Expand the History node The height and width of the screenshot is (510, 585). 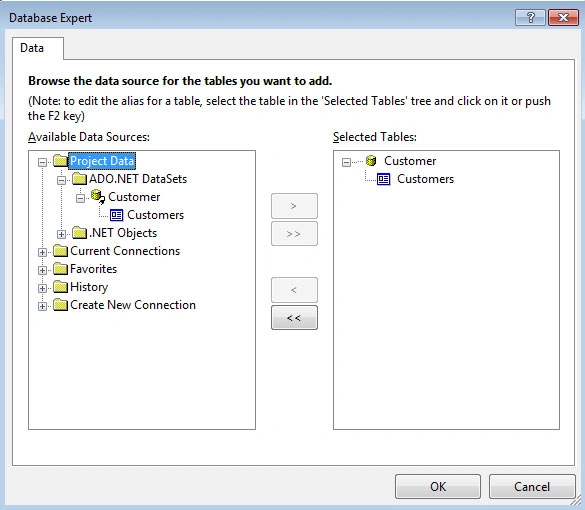[x=42, y=288]
